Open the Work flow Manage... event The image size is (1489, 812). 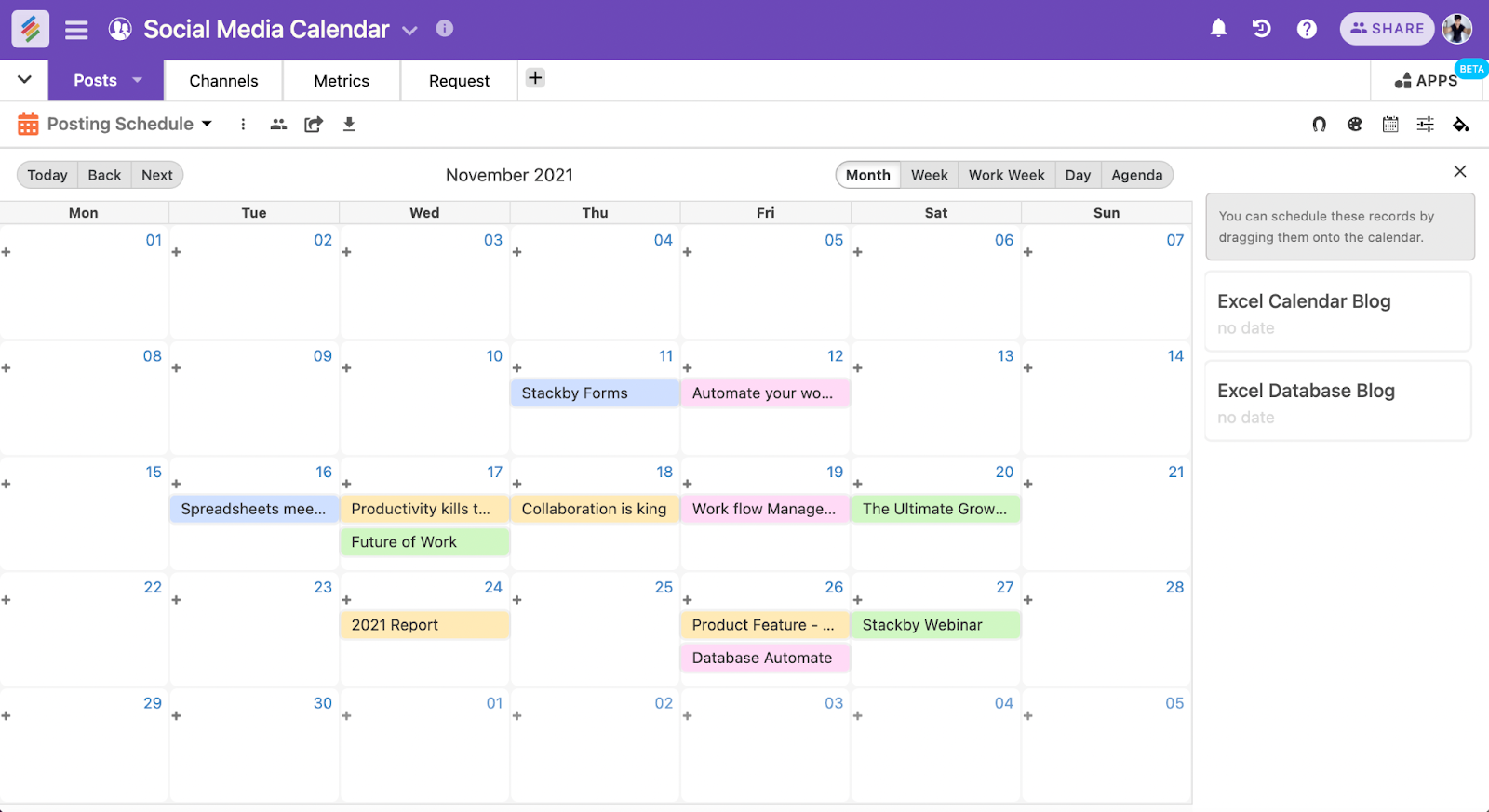[765, 509]
